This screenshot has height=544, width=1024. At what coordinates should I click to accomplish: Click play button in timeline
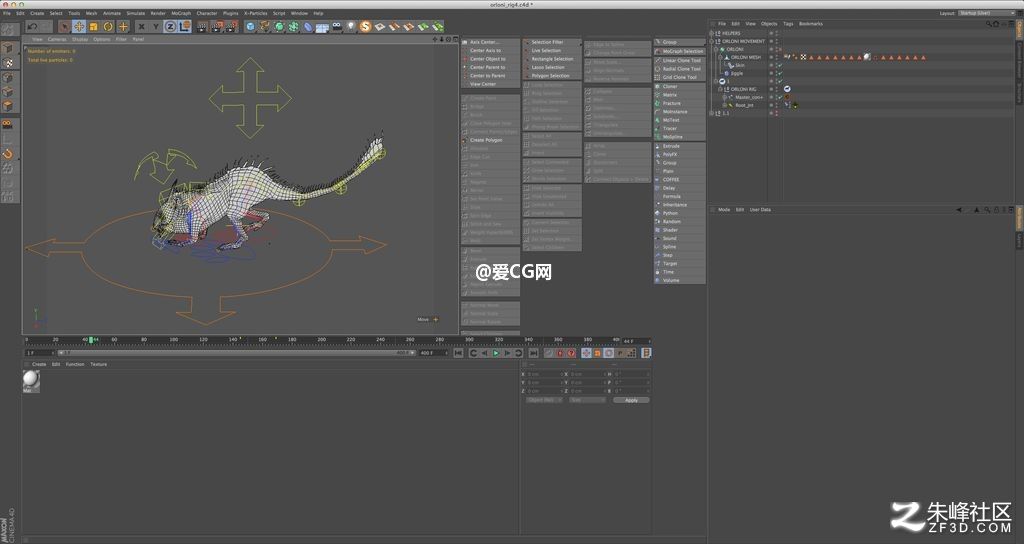point(496,353)
